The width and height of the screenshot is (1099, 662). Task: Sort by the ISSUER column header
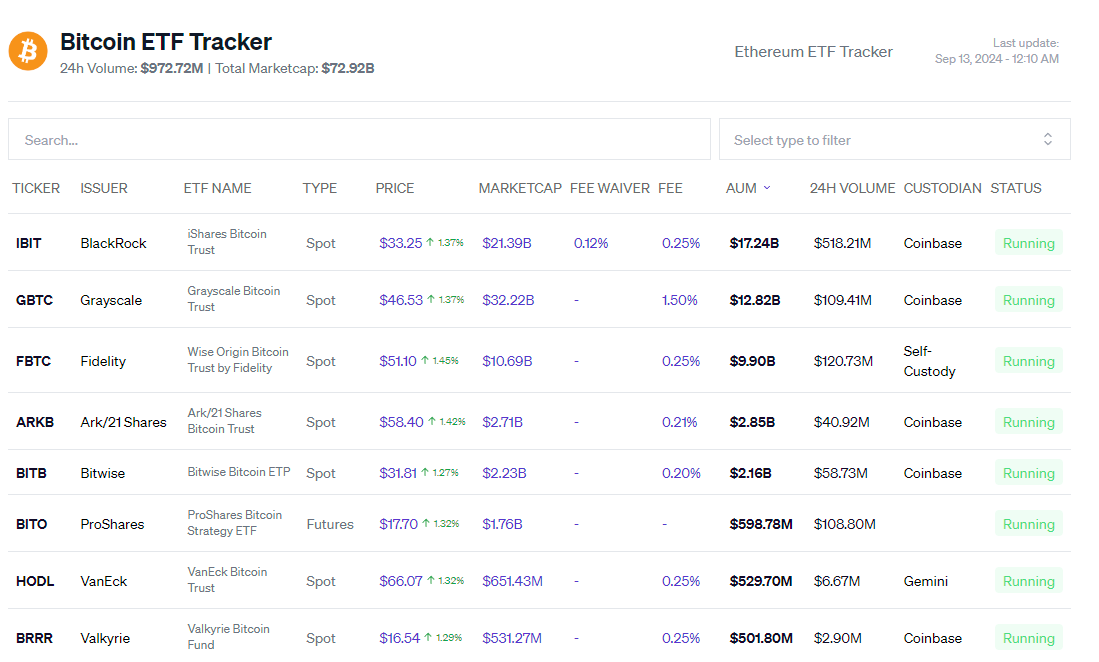tap(104, 188)
